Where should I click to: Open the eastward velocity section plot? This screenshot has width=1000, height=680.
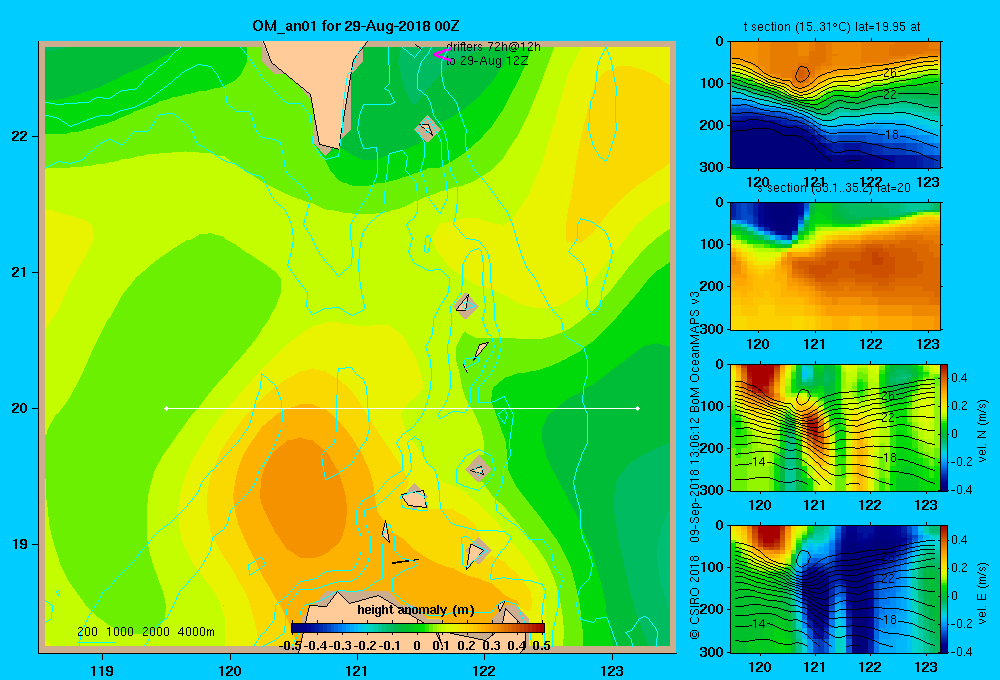tap(835, 589)
